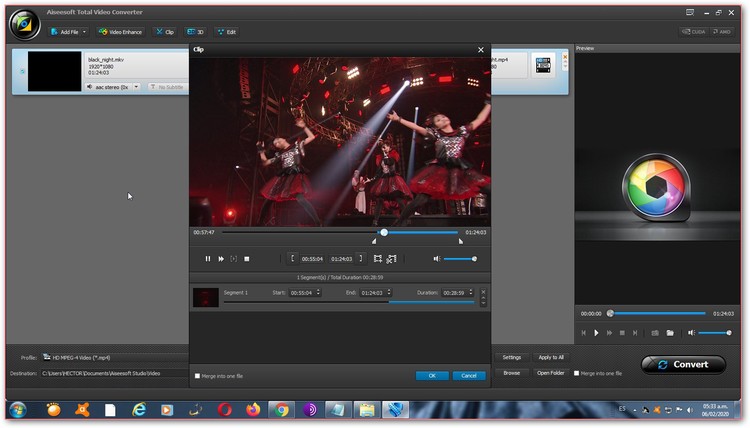Stop playback in the Preview panel
750x428 pixels.
[622, 333]
